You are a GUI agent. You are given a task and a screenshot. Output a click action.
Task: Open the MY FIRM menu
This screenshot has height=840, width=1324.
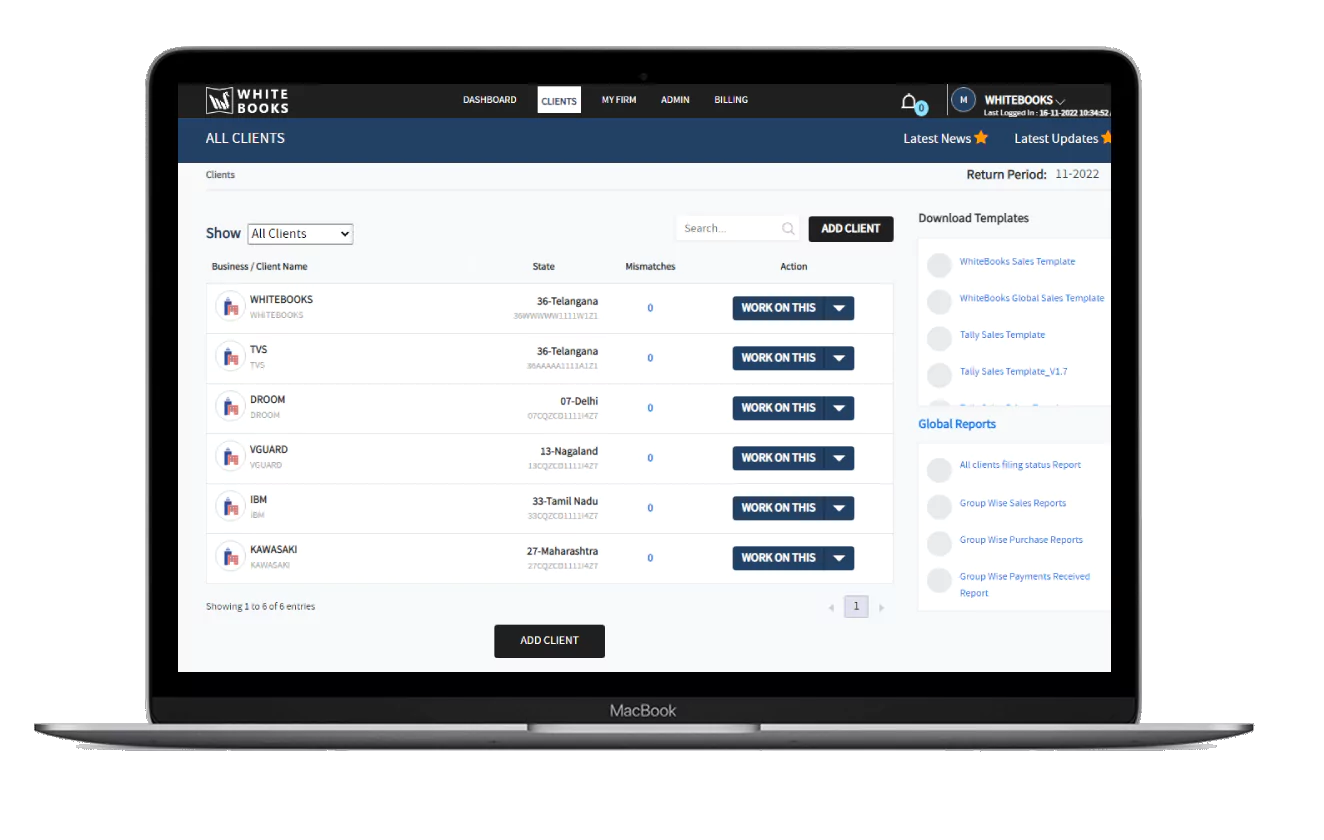619,100
